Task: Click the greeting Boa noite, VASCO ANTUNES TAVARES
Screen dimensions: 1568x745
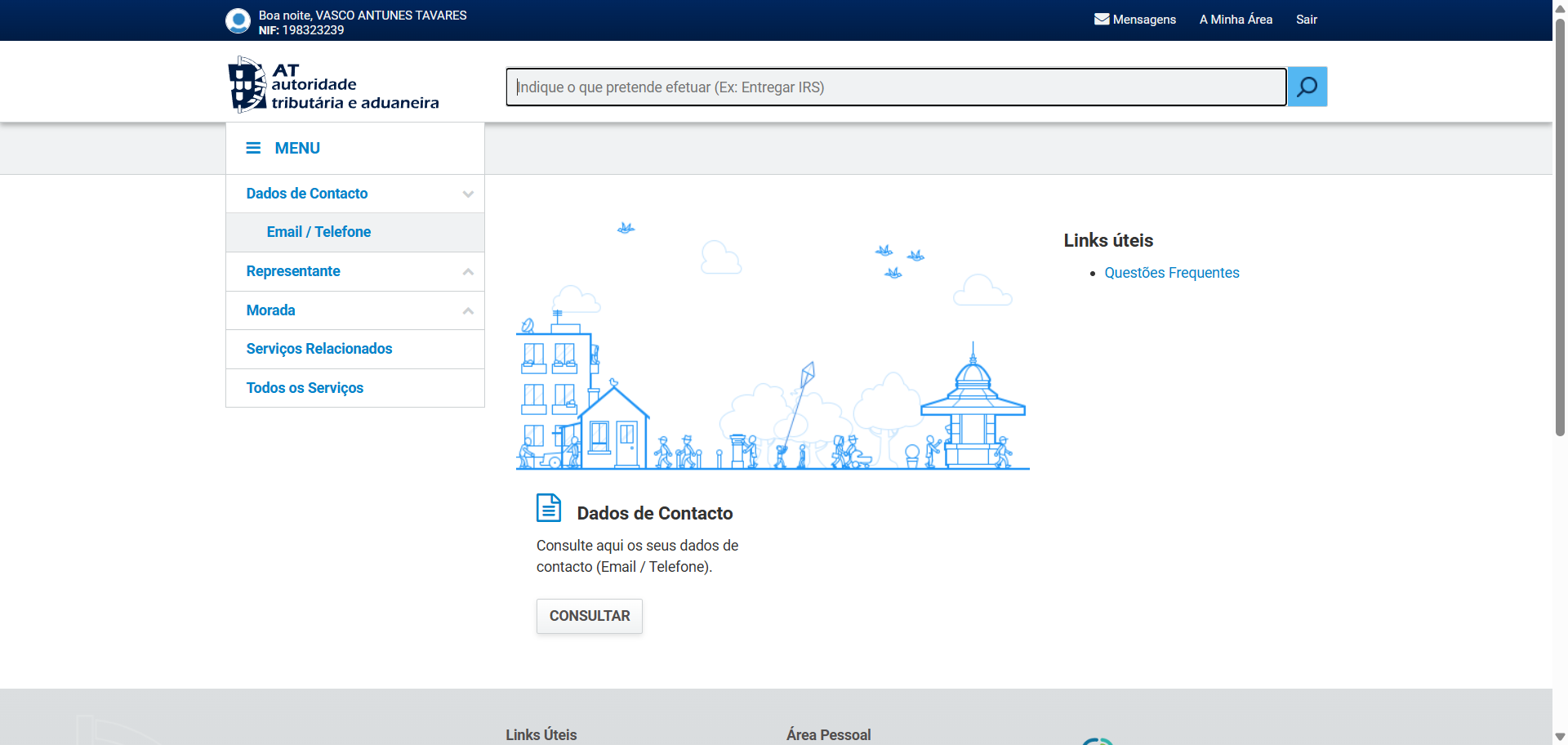Action: coord(363,16)
